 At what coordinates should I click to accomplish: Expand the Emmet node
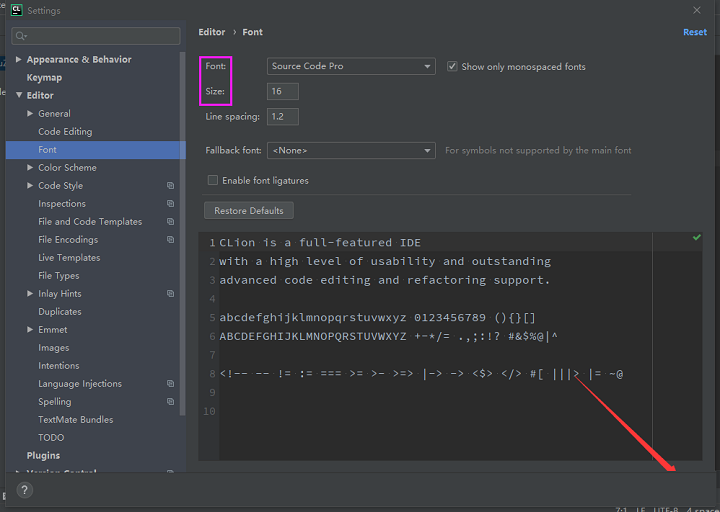(x=30, y=330)
